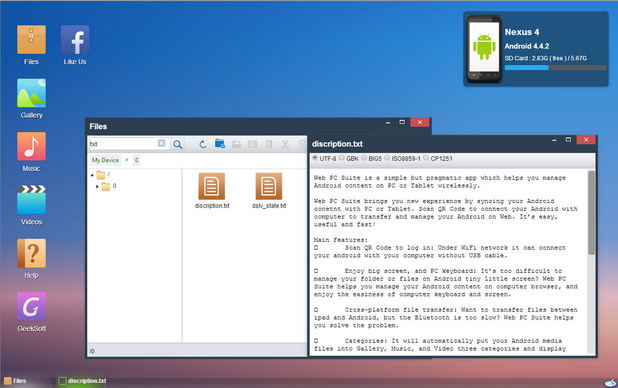Click the '/0' path in status bar

point(91,351)
